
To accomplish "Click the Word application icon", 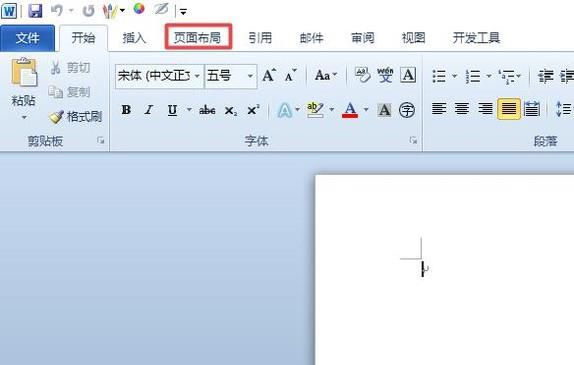I will [x=9, y=11].
